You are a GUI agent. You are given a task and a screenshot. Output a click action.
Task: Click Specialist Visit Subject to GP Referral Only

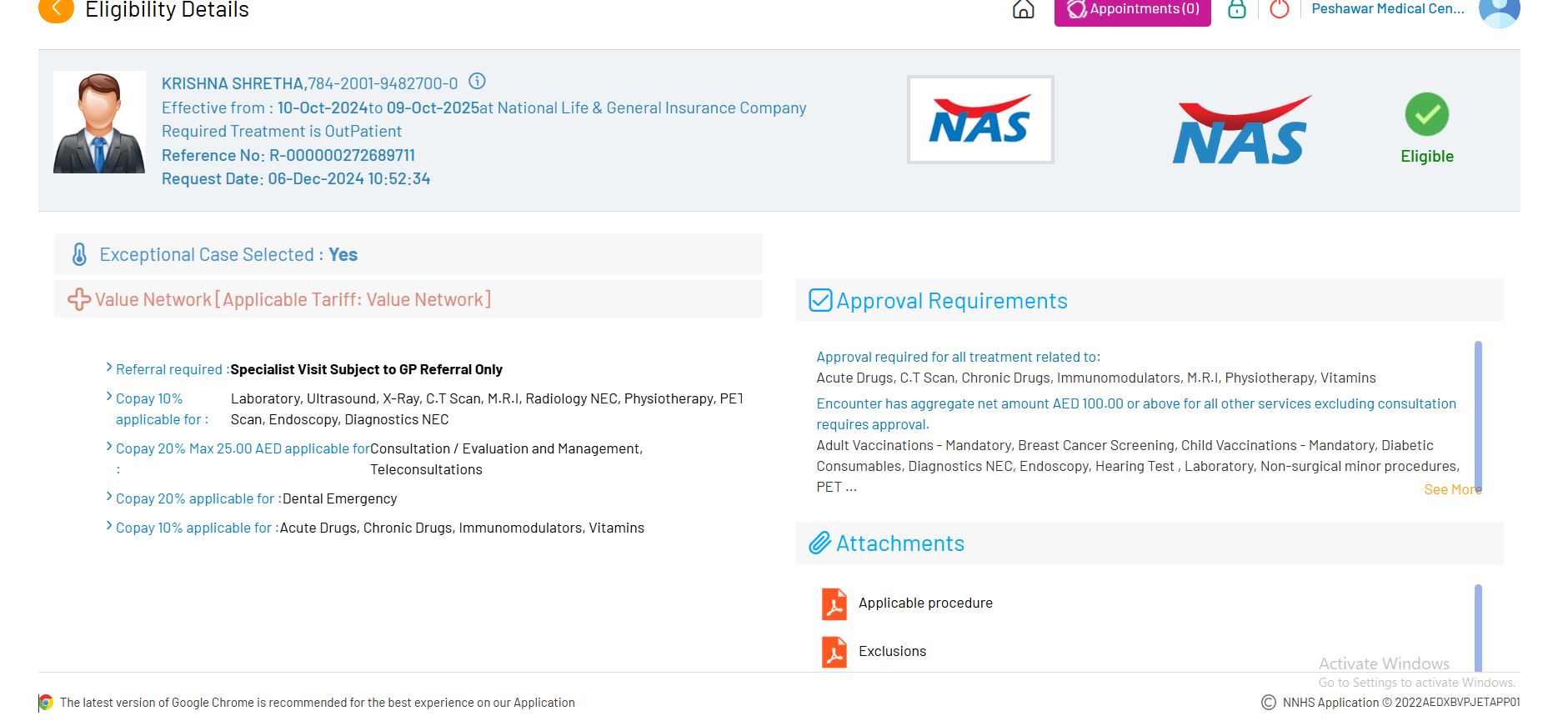[x=367, y=369]
